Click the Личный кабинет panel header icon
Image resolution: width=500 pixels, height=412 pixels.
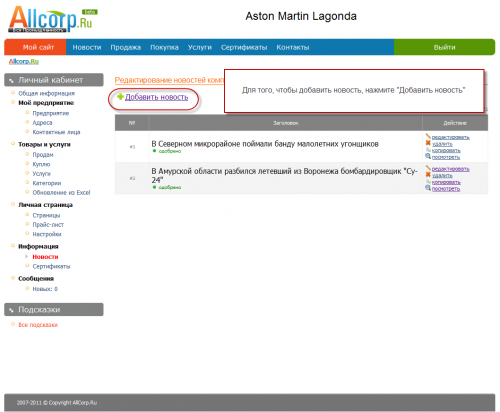[x=11, y=80]
